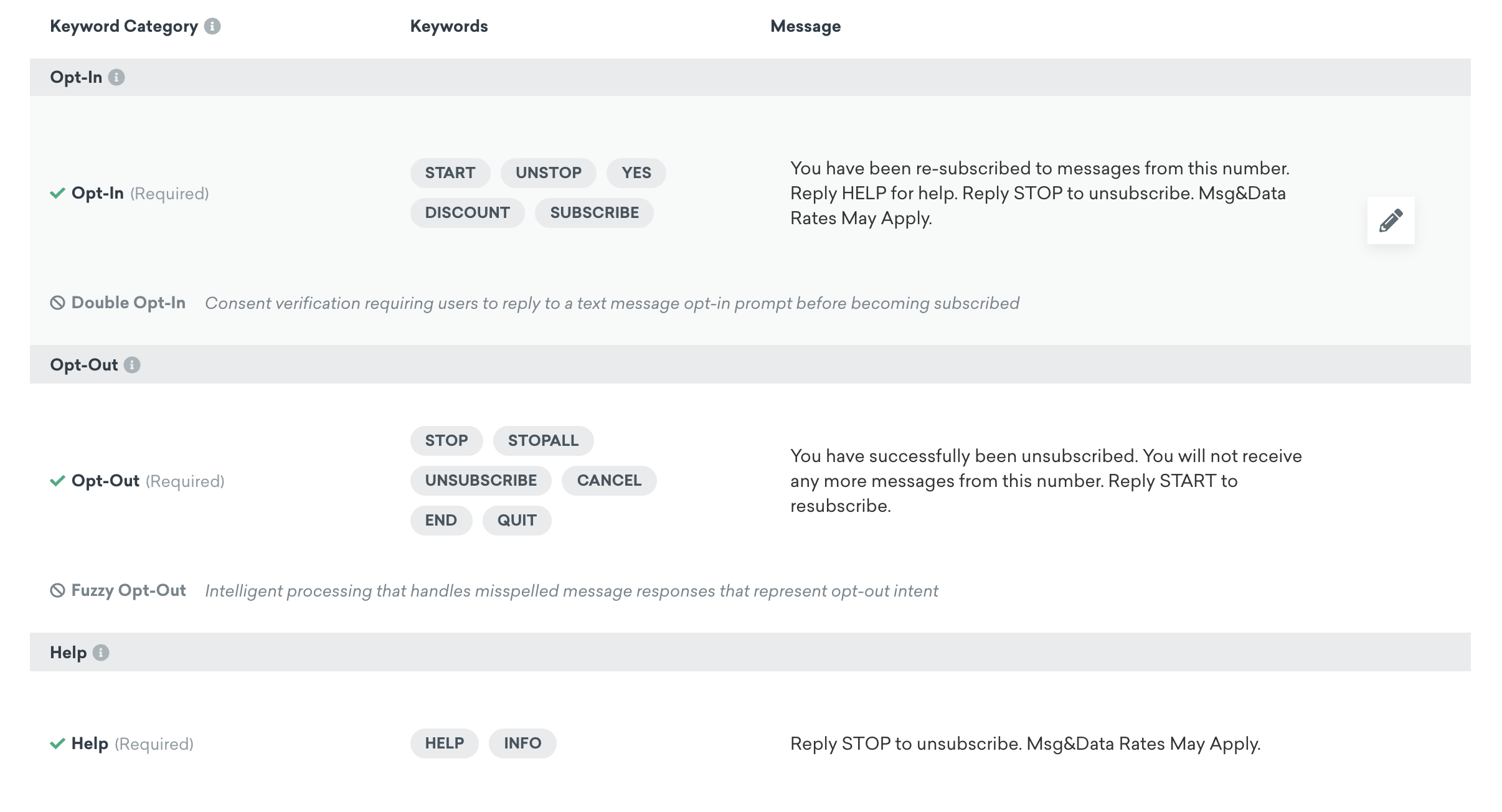This screenshot has height=812, width=1502.
Task: Click green checkmark beside Opt-In (Required)
Action: [57, 193]
